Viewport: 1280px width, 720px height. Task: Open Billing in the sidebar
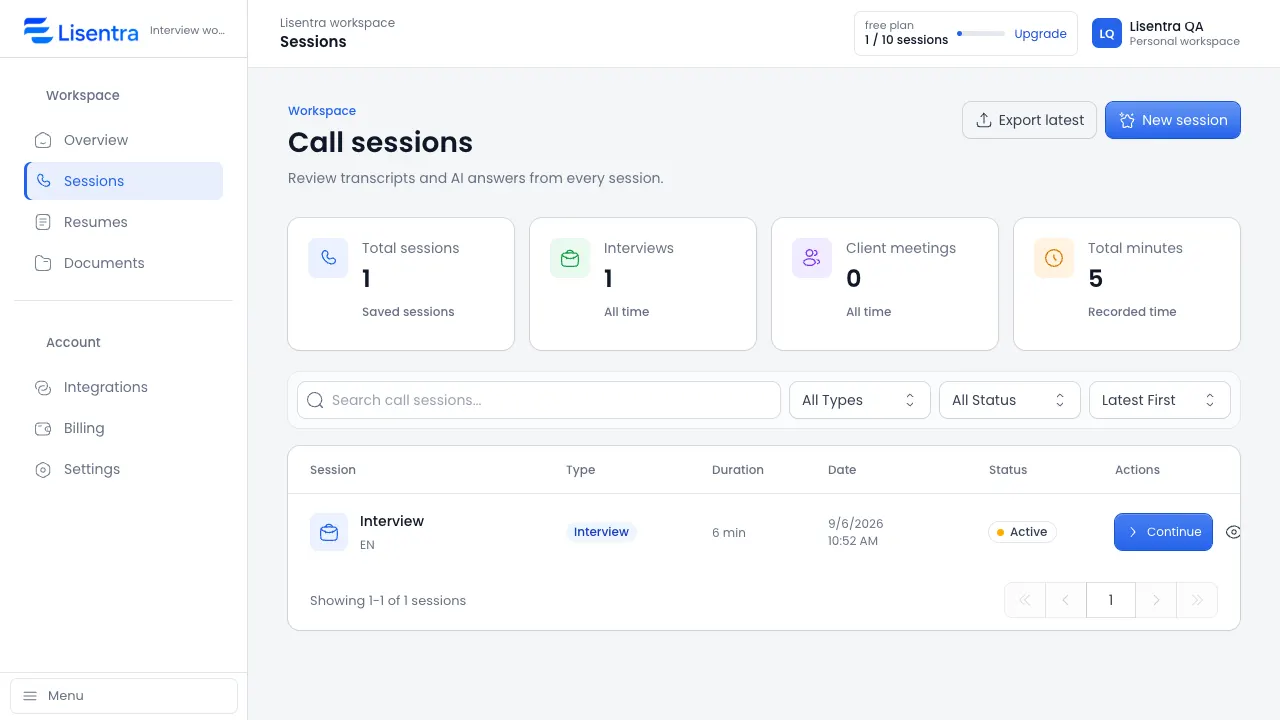click(x=124, y=428)
